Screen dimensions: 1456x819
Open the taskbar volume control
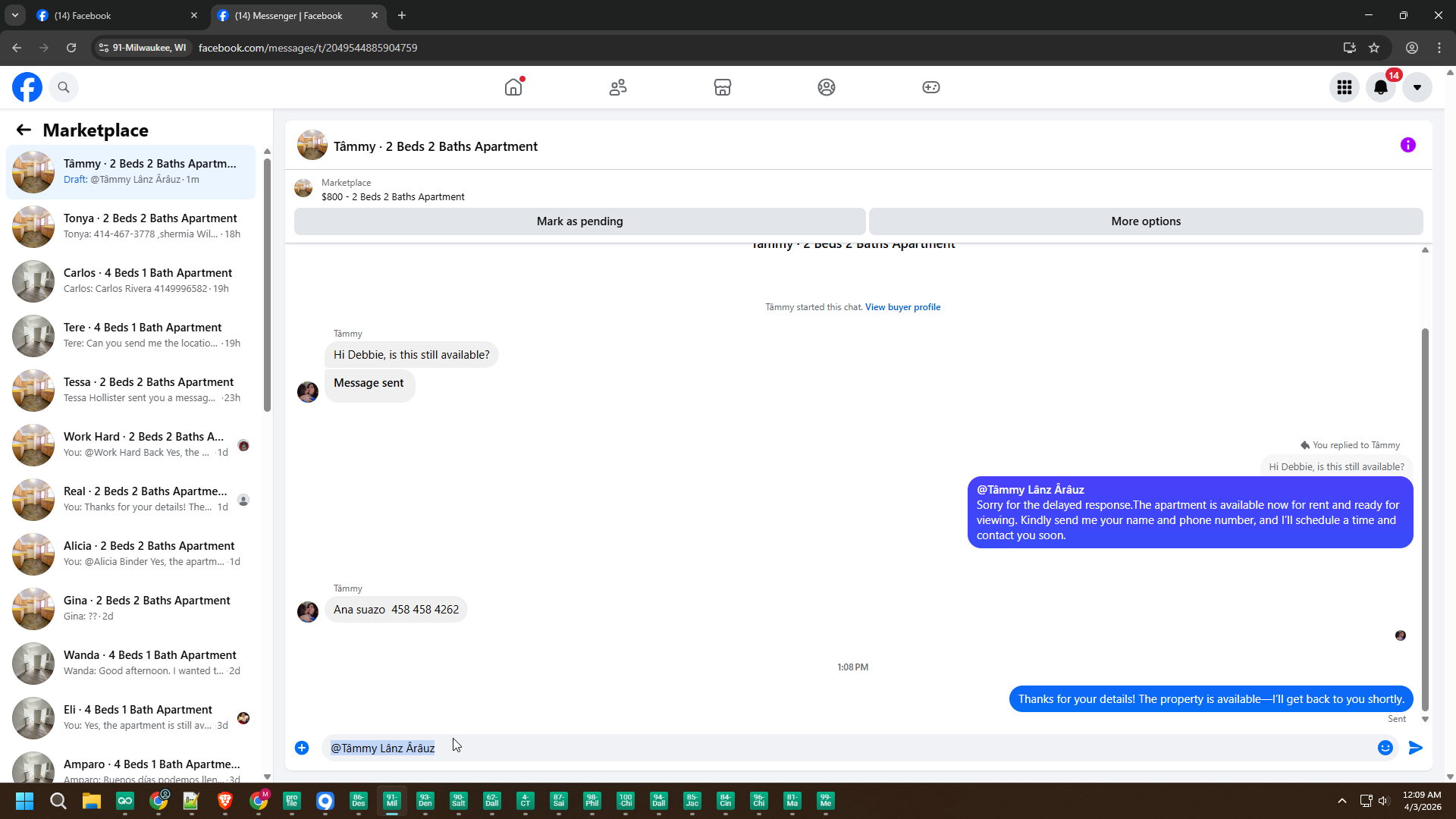coord(1383,801)
